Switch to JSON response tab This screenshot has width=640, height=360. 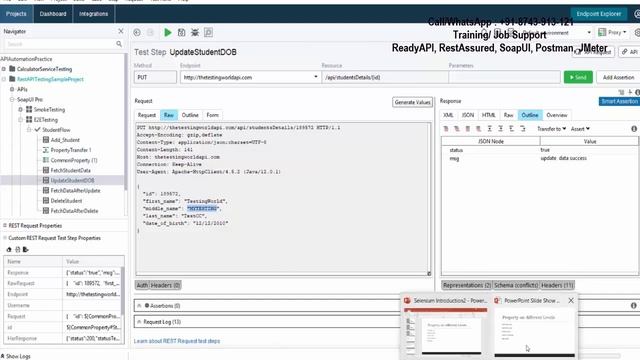click(468, 115)
